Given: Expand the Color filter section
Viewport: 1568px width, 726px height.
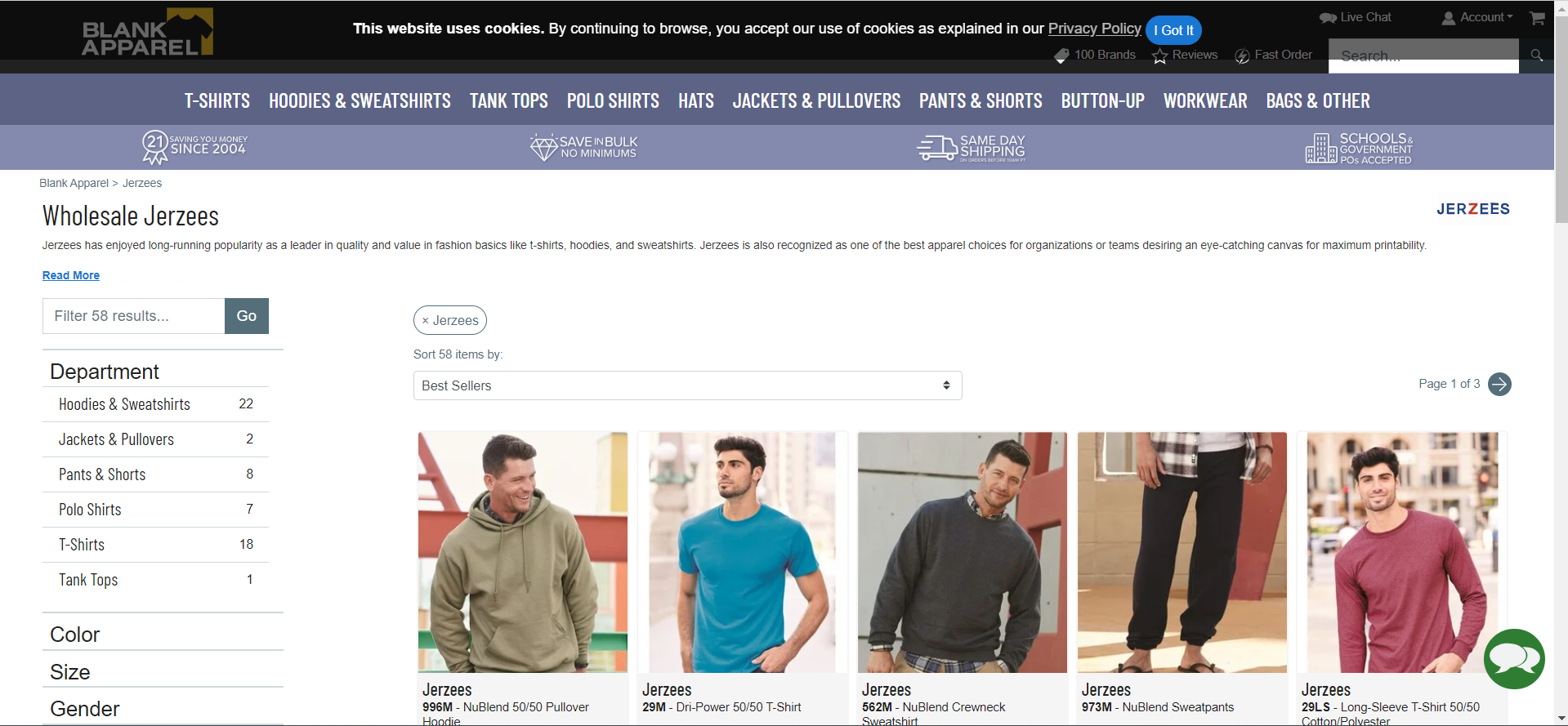Looking at the screenshot, I should (x=163, y=635).
